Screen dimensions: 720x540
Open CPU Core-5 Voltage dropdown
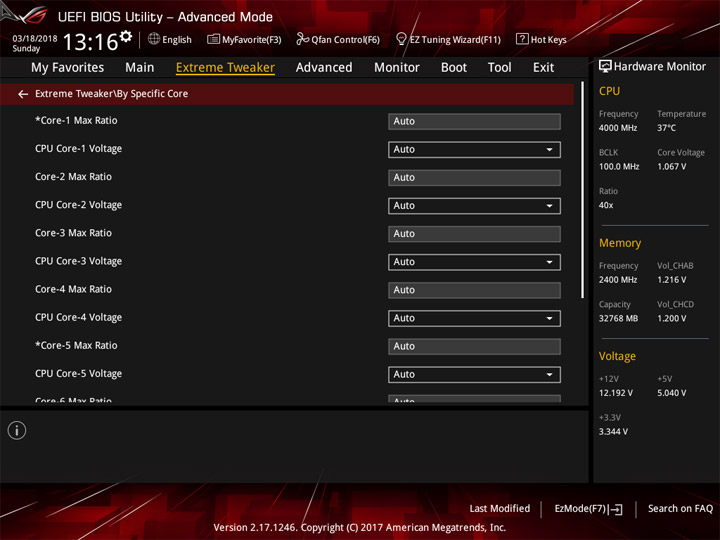474,375
